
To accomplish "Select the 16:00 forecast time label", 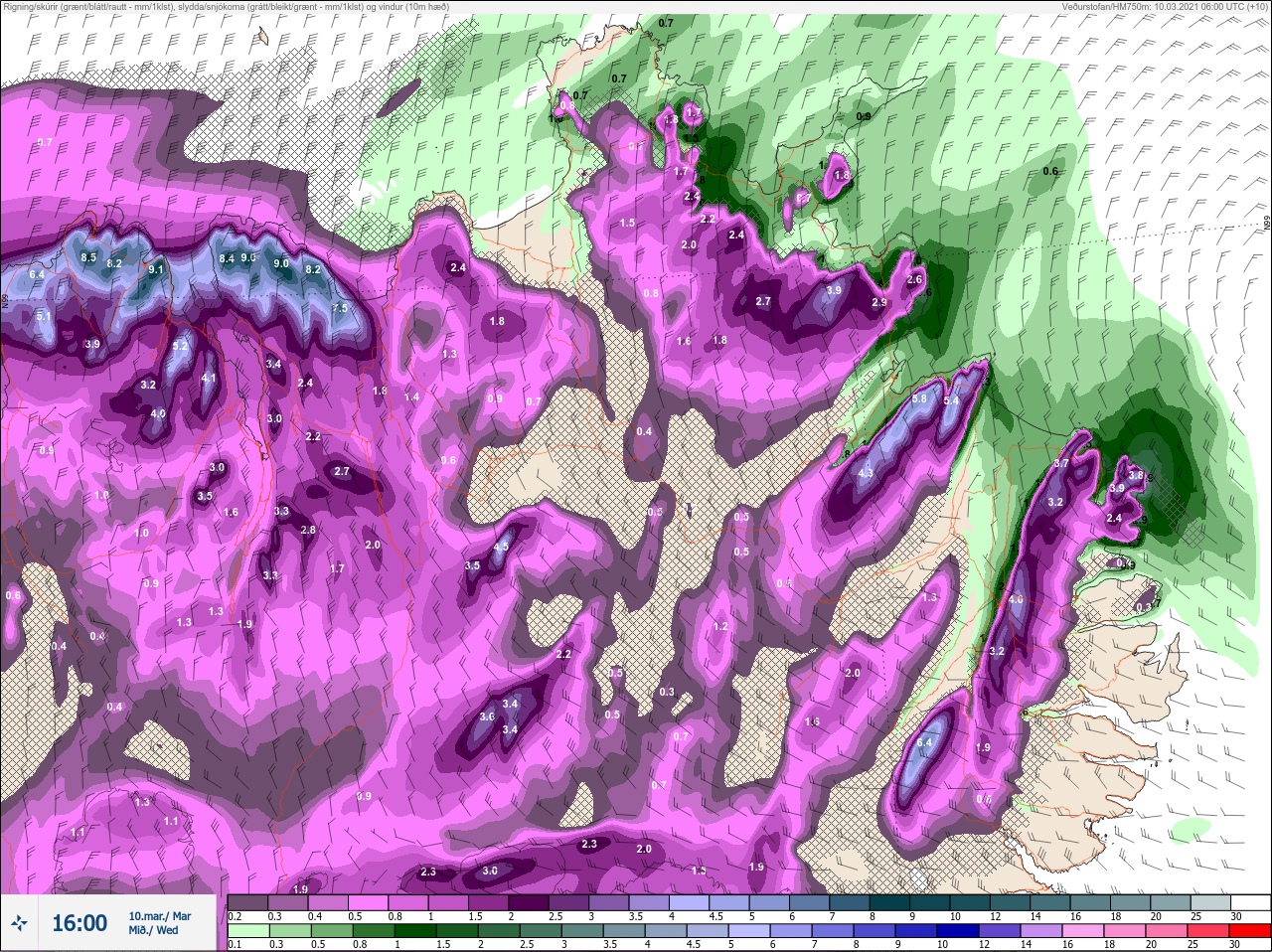I will pos(79,923).
